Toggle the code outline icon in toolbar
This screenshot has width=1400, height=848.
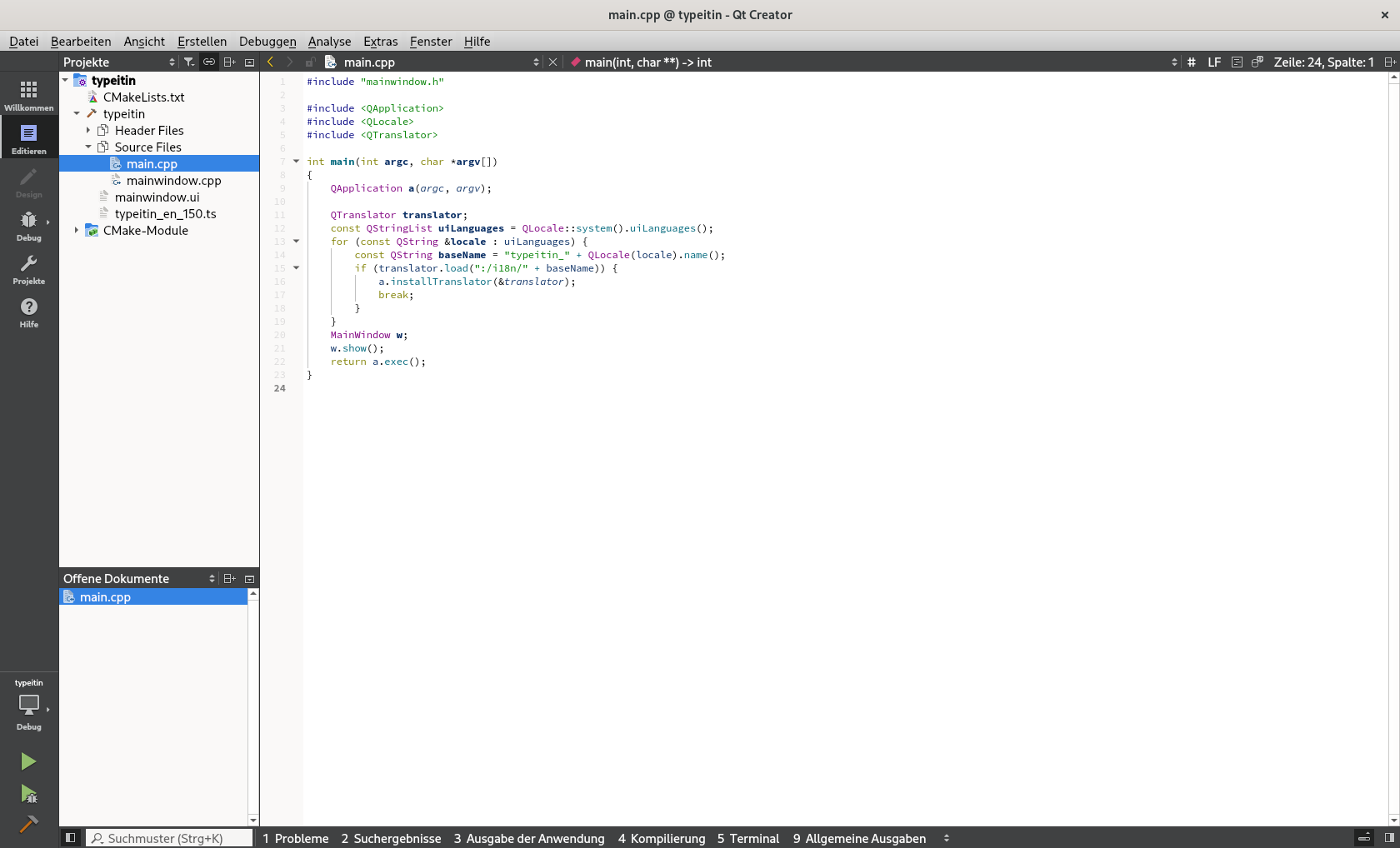point(1237,62)
